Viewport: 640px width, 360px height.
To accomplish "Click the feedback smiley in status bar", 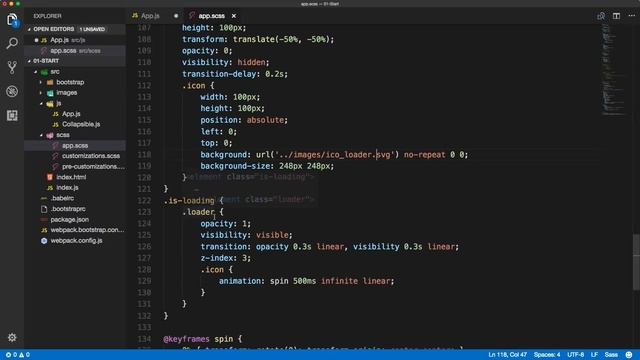I will (629, 355).
